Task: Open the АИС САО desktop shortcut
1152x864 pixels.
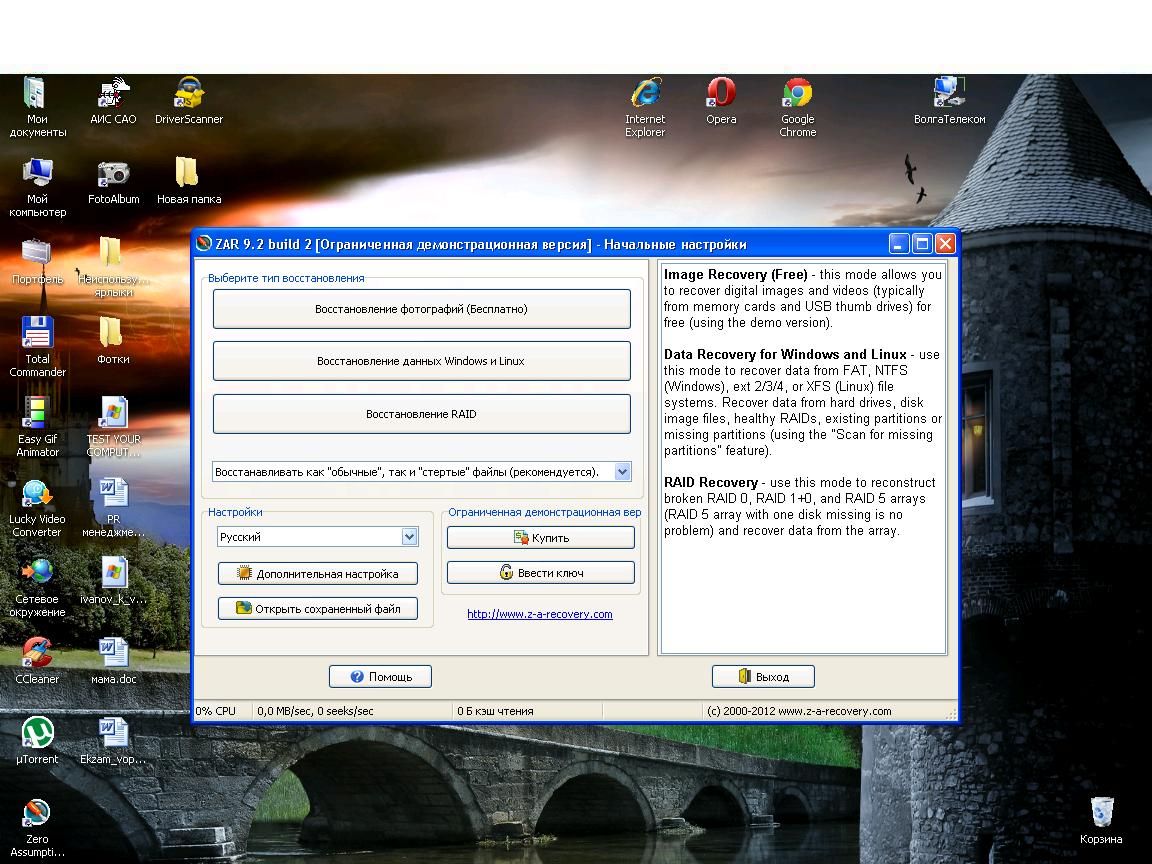Action: 113,101
